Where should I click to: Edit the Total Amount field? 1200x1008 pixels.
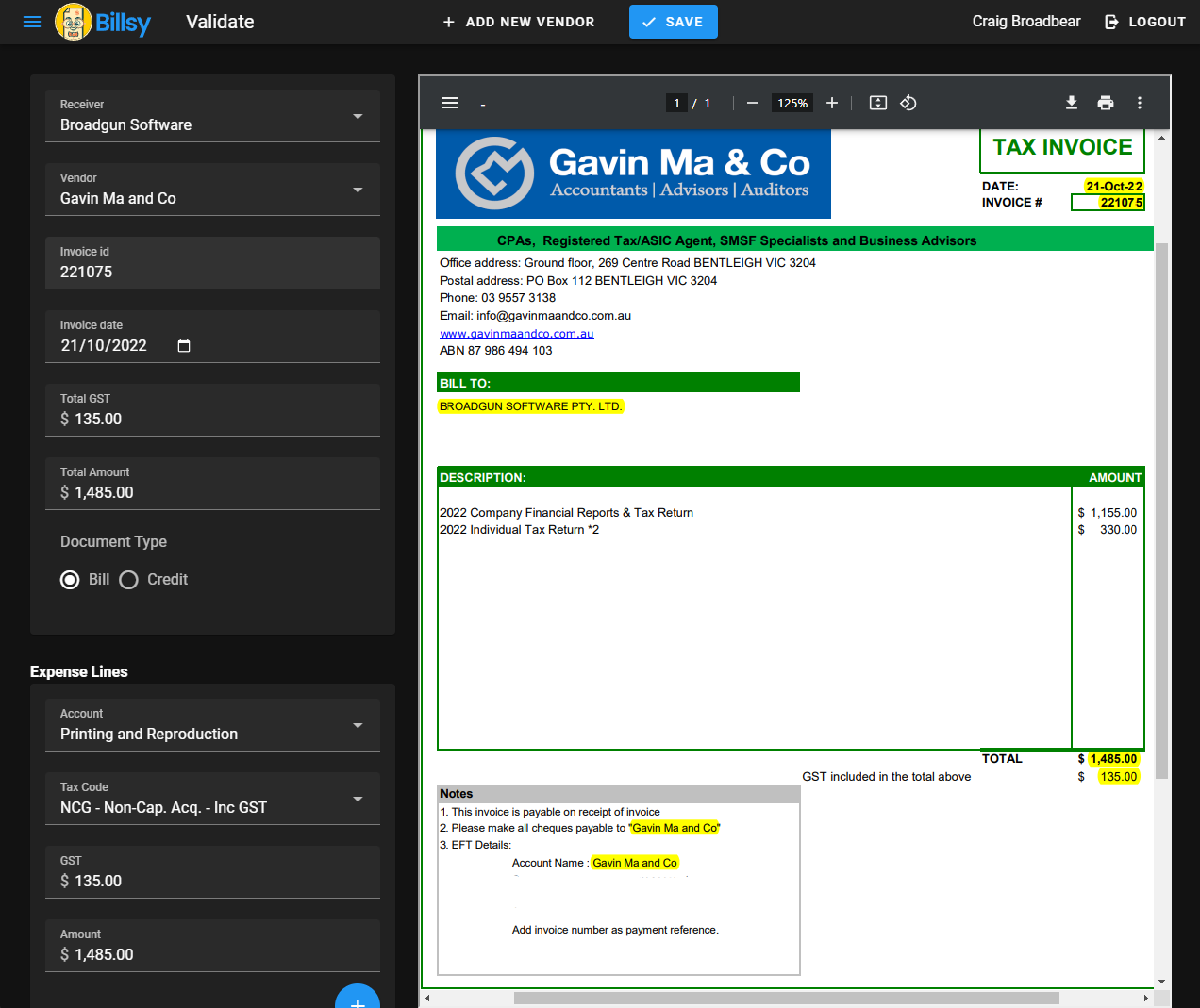(212, 484)
